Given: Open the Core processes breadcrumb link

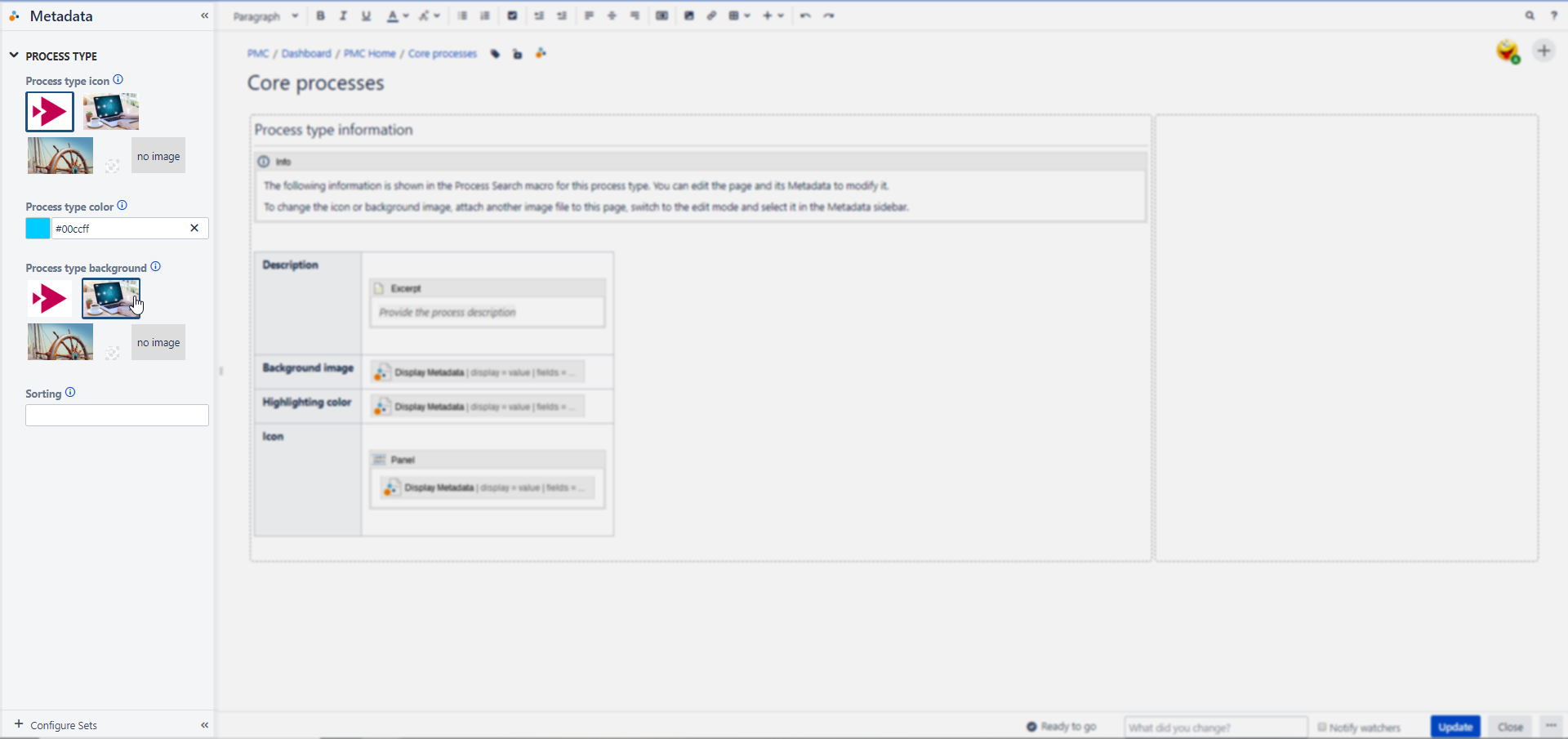Looking at the screenshot, I should click(x=443, y=53).
